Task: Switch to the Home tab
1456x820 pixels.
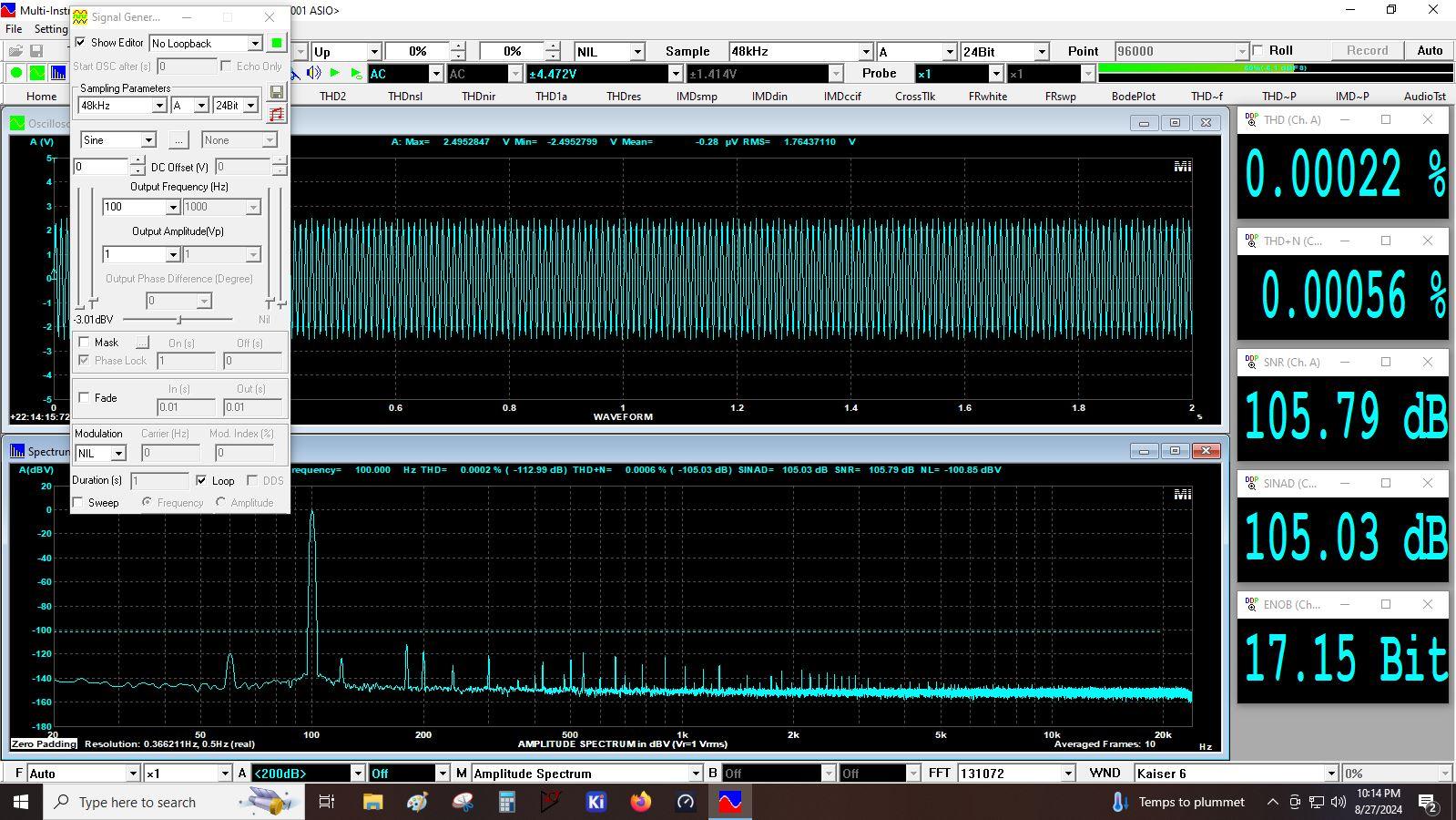Action: tap(41, 96)
